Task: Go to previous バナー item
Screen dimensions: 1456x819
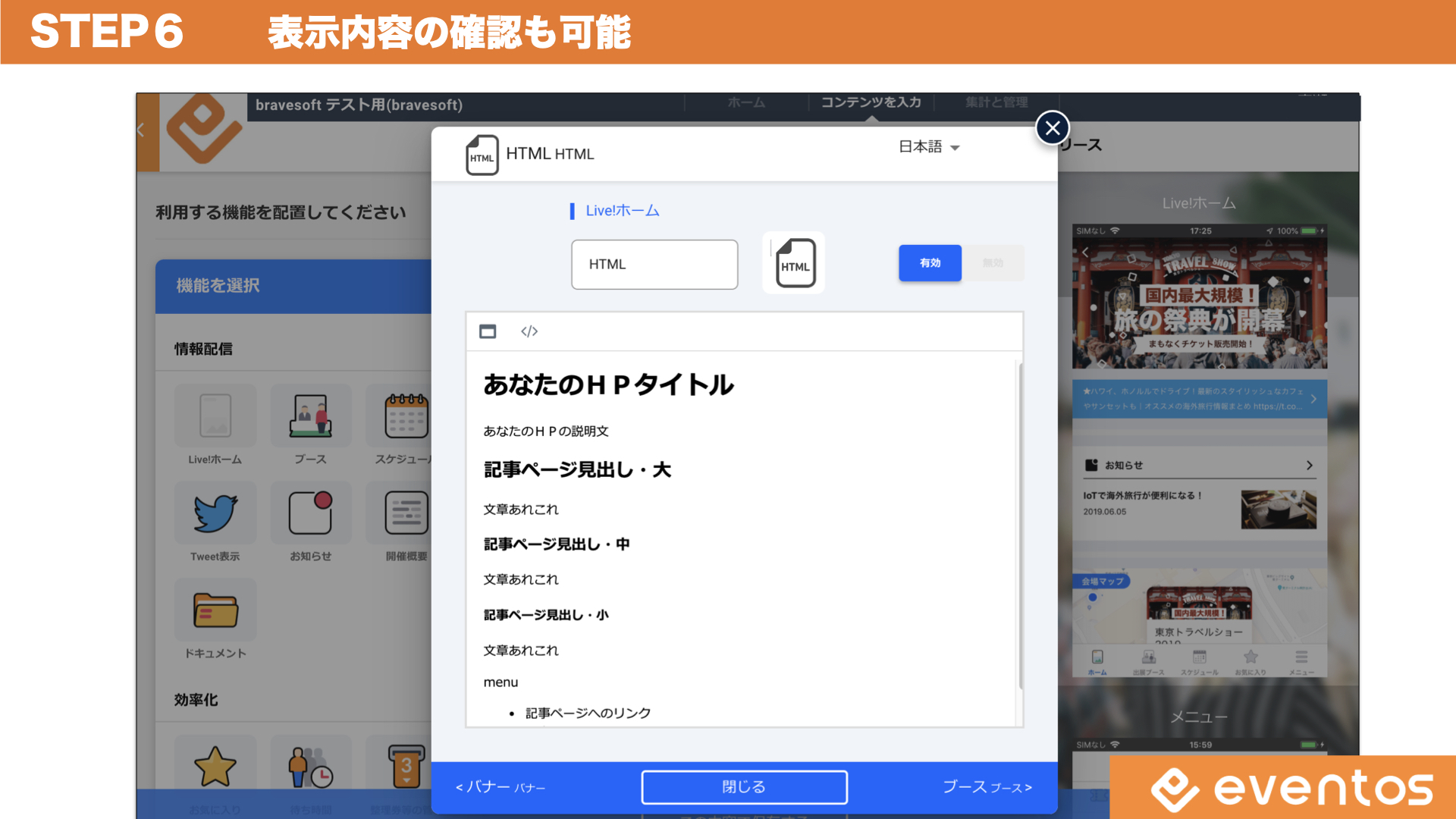Action: coord(500,787)
